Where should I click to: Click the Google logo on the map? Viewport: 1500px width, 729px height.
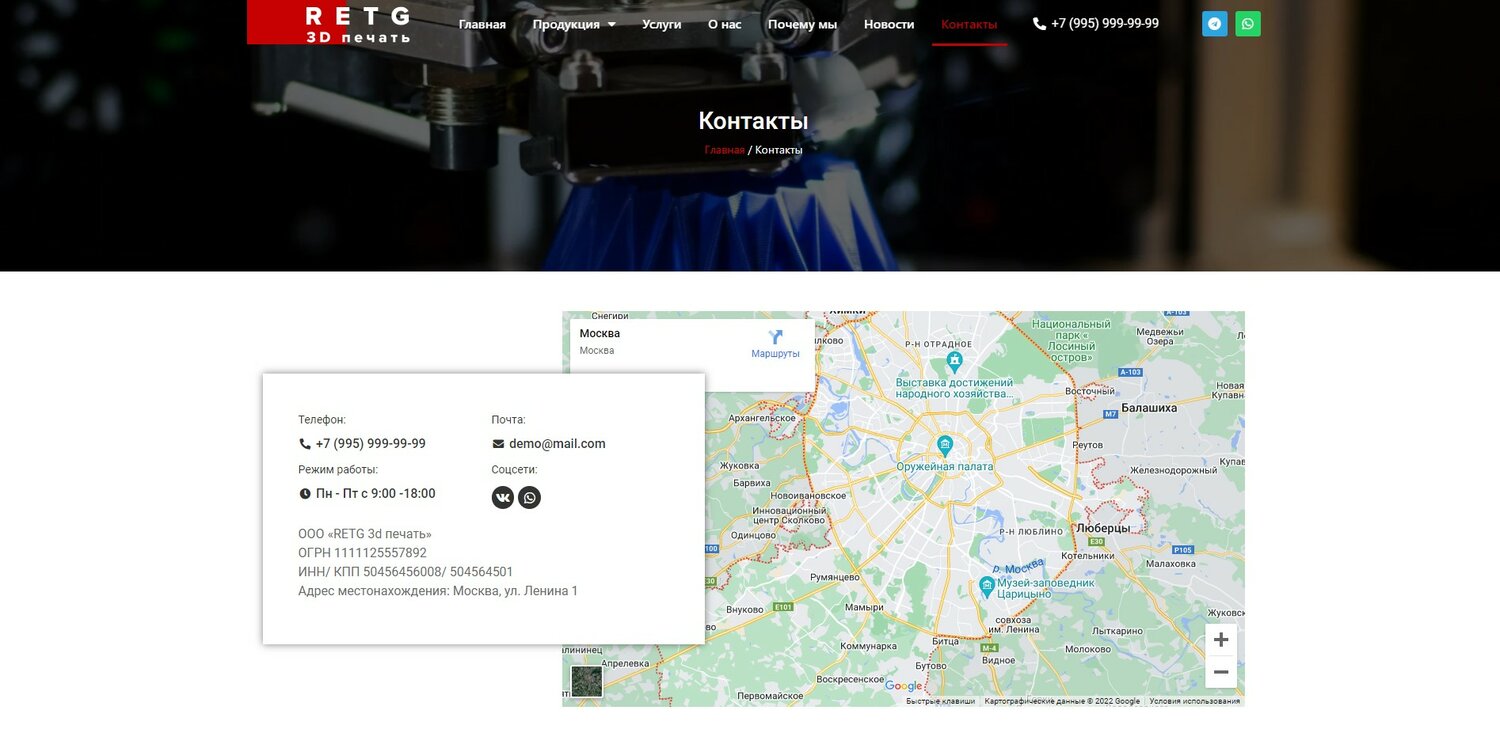[903, 686]
